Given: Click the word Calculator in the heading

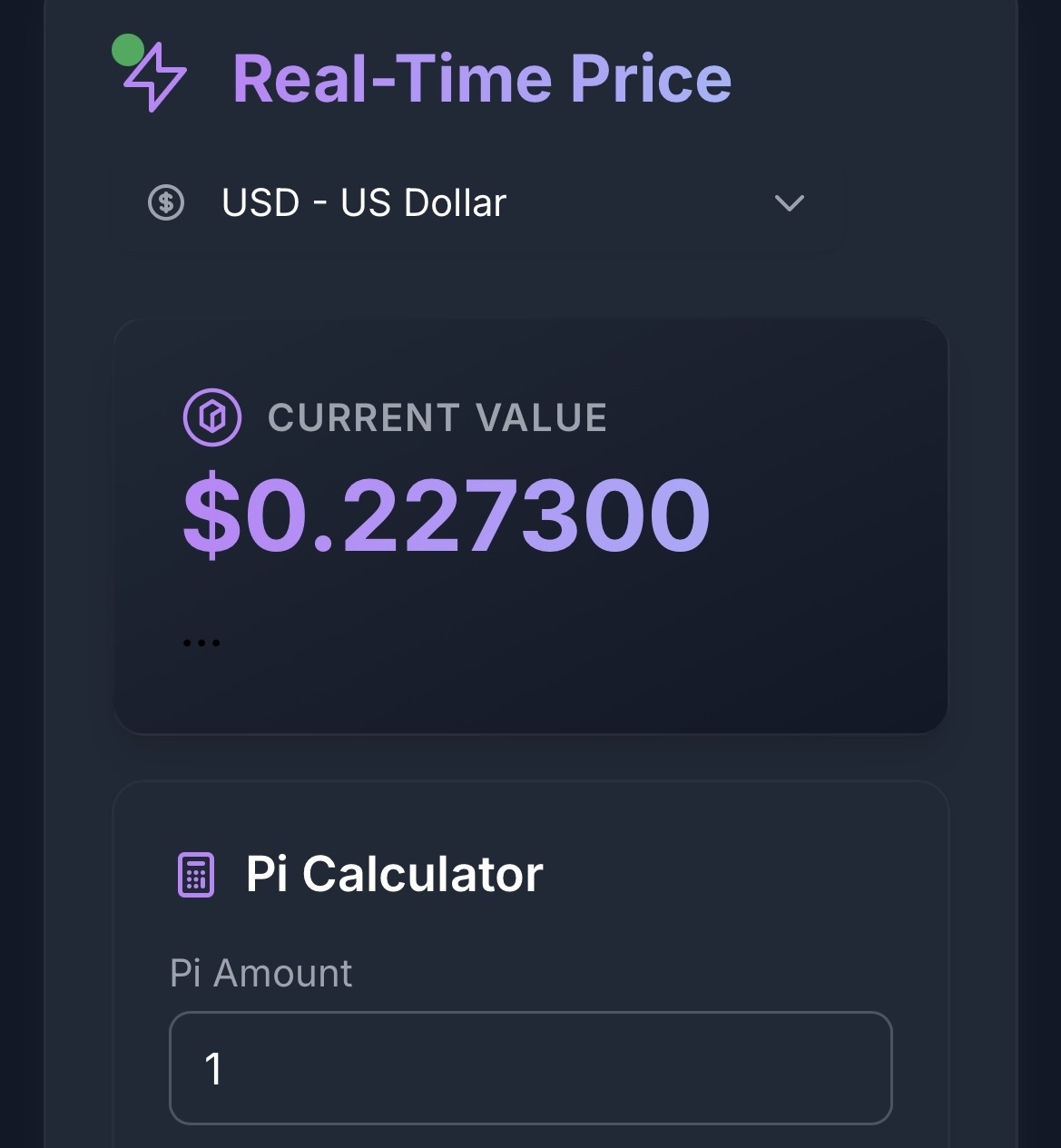Looking at the screenshot, I should [422, 875].
